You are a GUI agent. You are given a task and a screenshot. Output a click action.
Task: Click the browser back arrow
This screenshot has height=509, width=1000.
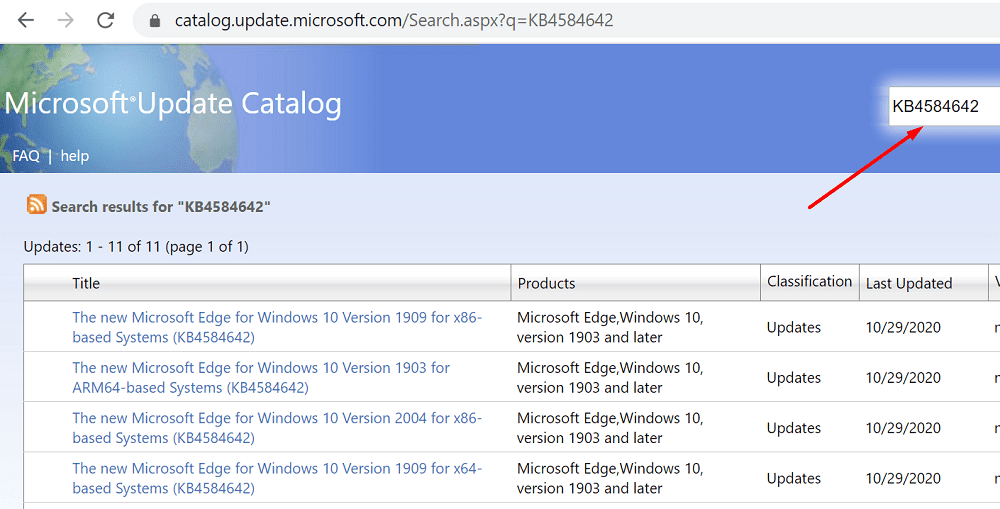pyautogui.click(x=26, y=20)
